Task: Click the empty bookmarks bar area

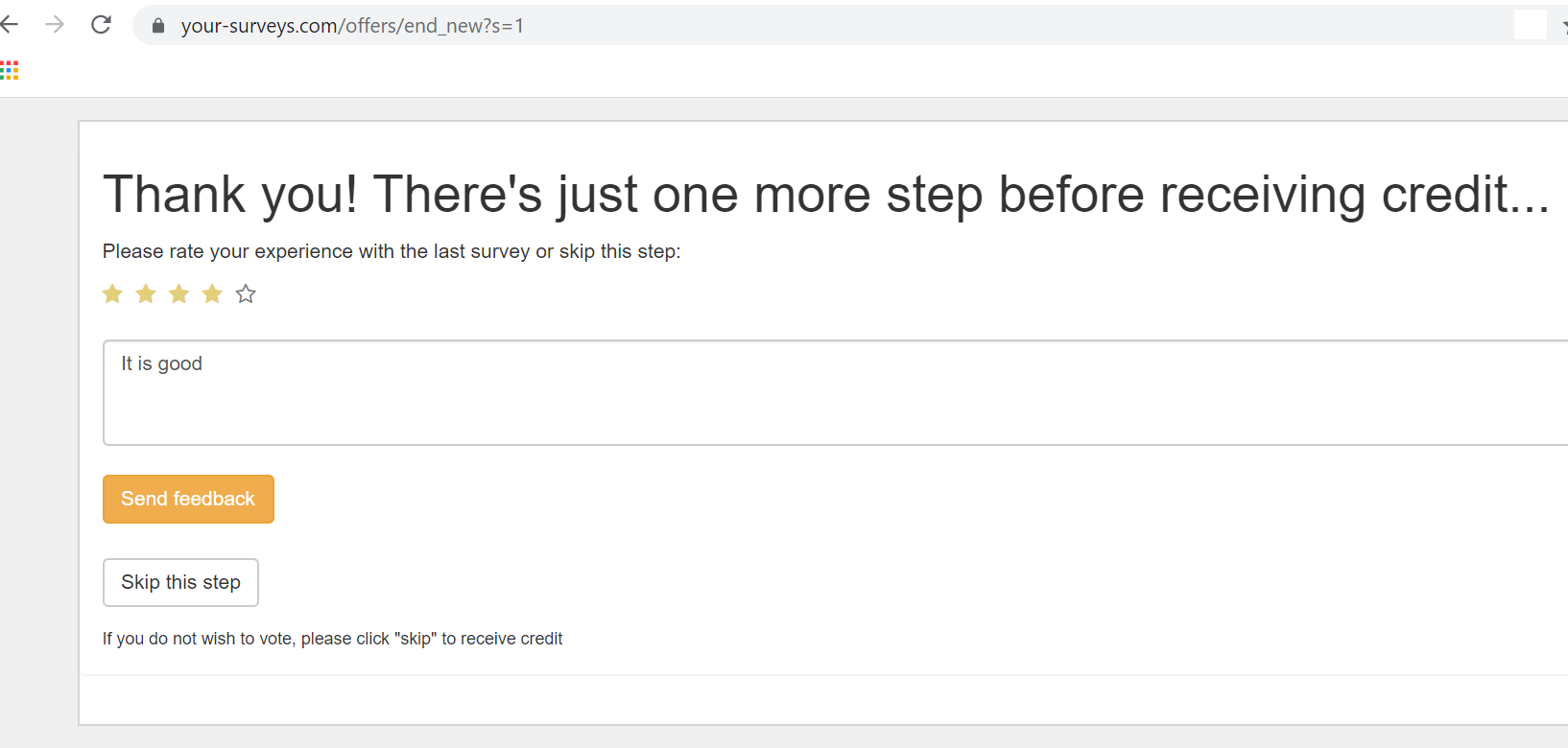Action: point(768,70)
